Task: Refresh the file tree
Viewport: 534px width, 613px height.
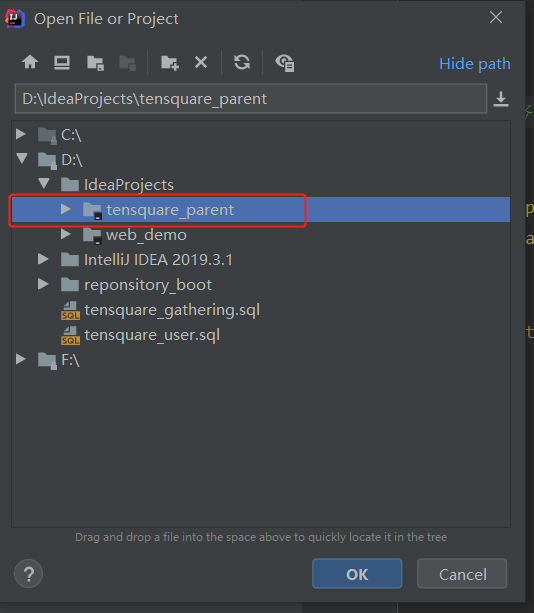Action: 242,62
